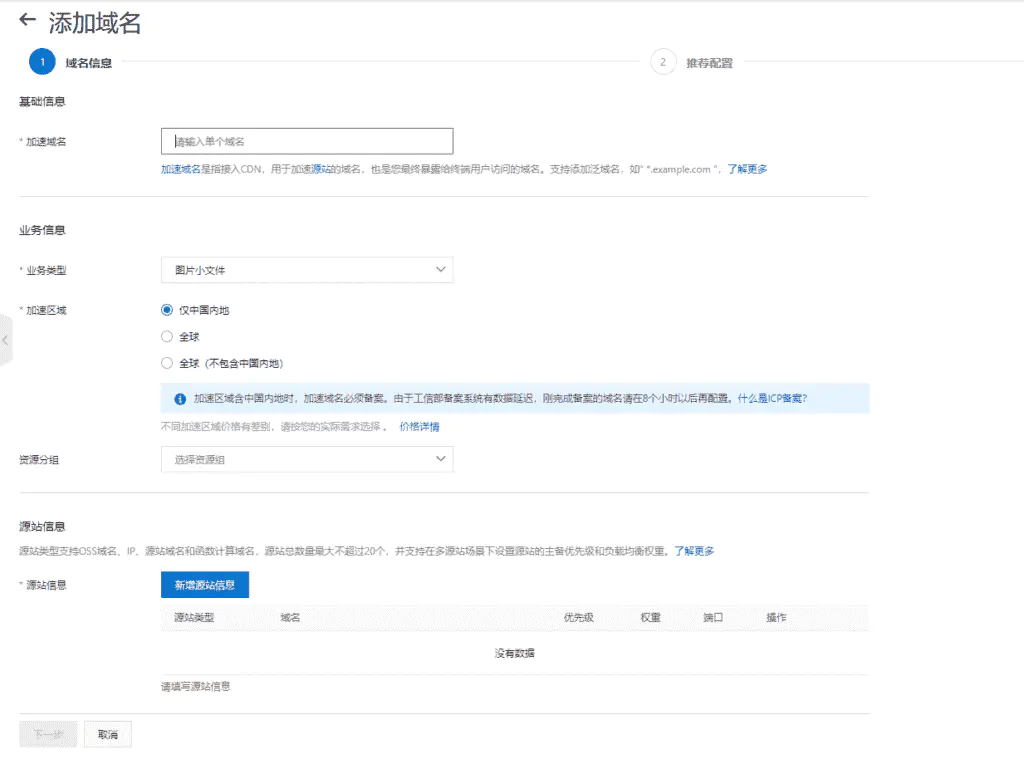
Task: Select the 仅中国内地 radio option
Action: coord(167,310)
